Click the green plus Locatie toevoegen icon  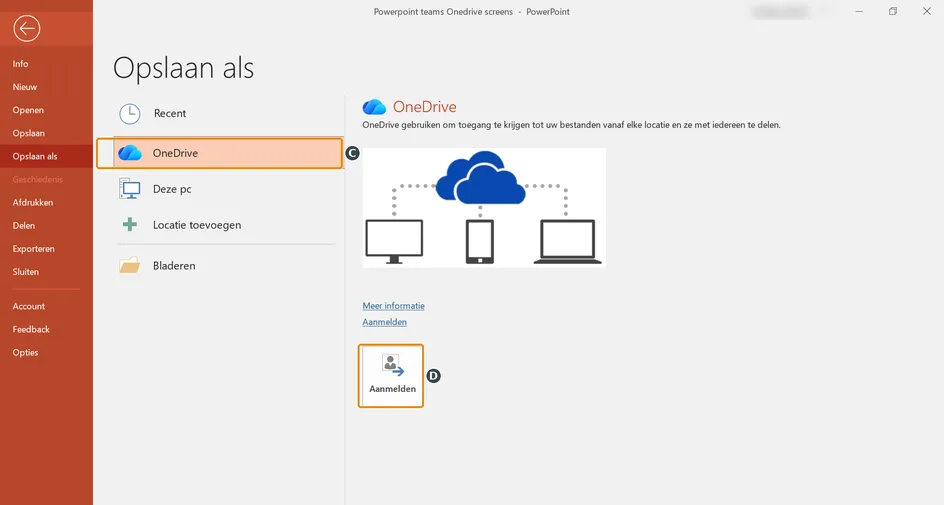tap(129, 225)
